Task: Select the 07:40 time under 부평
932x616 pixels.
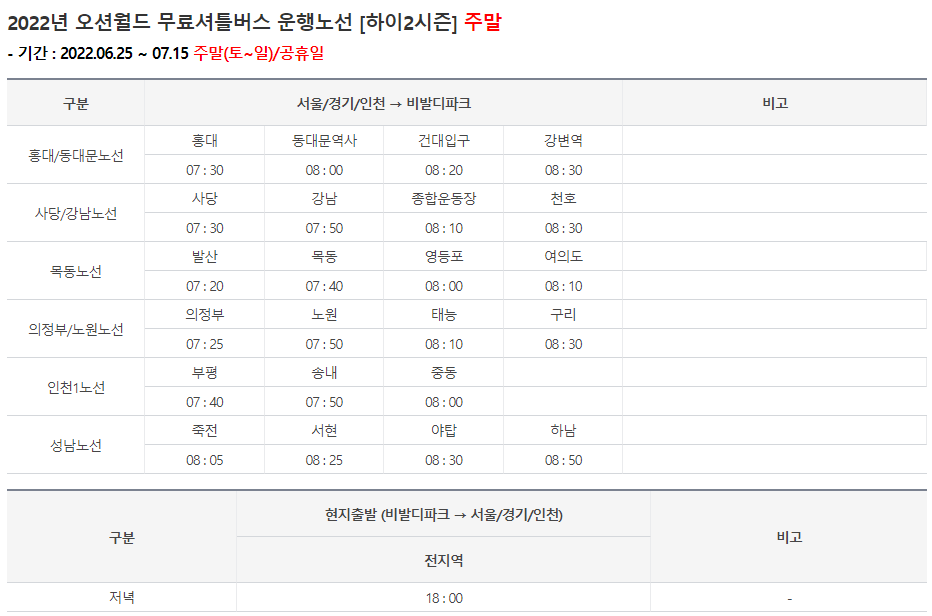Action: click(x=204, y=402)
